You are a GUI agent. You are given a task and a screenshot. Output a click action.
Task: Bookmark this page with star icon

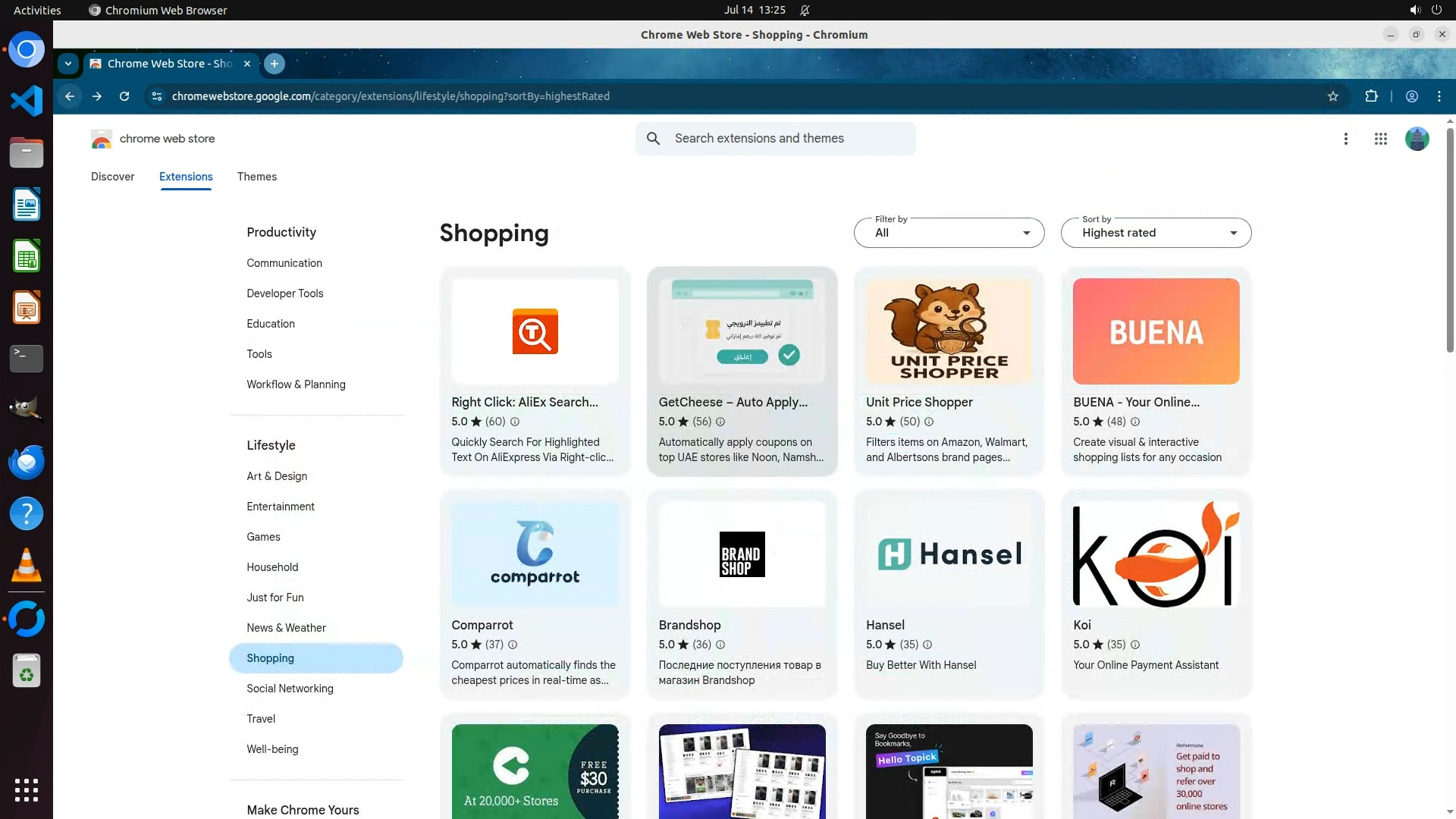click(x=1332, y=96)
